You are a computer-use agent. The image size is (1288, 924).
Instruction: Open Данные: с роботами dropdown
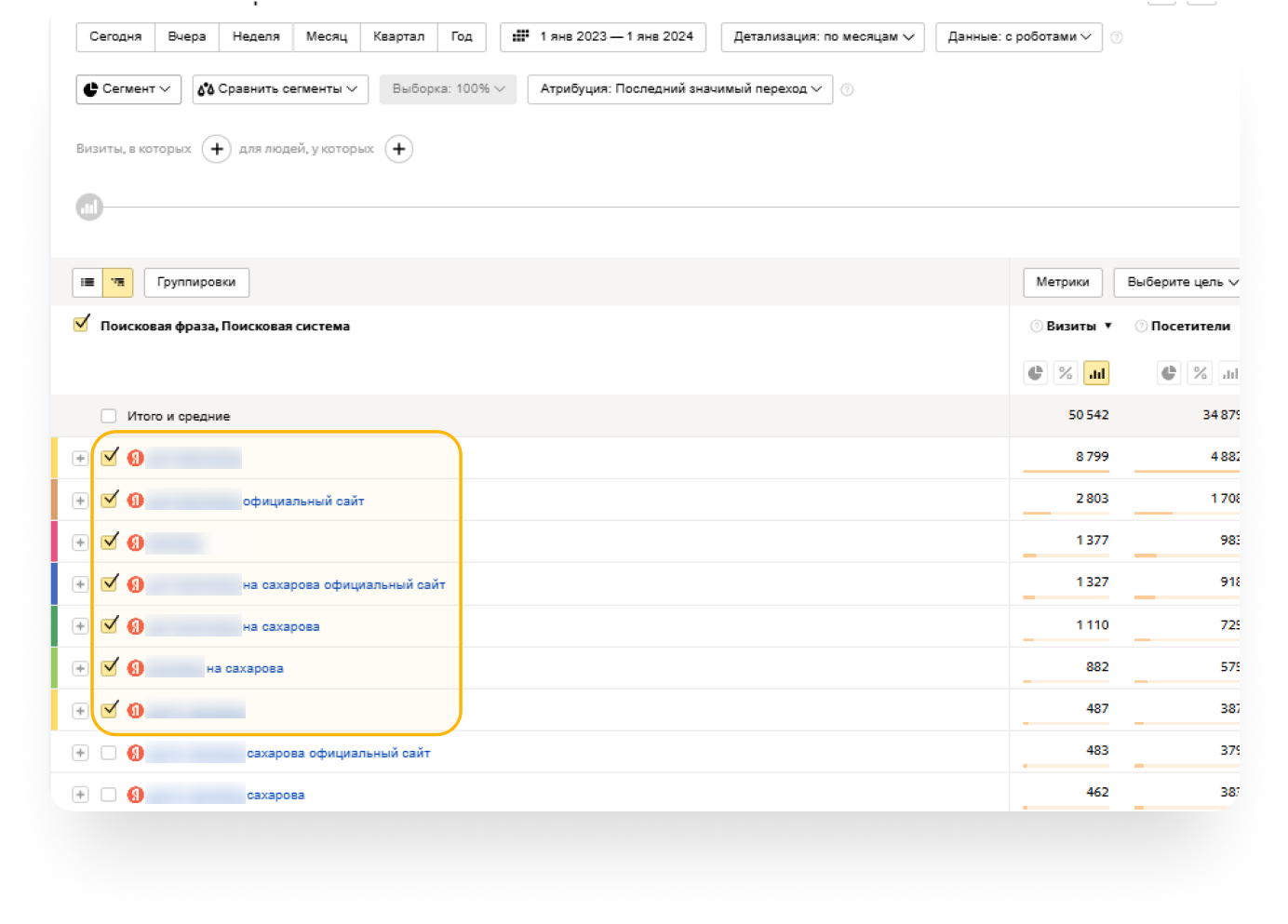(x=1019, y=37)
